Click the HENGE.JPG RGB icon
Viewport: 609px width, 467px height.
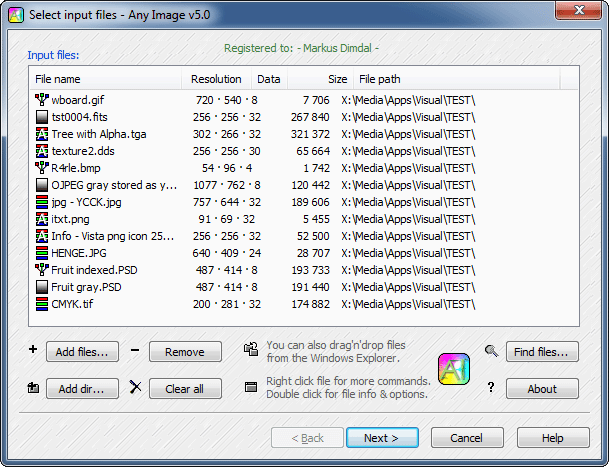[42, 253]
